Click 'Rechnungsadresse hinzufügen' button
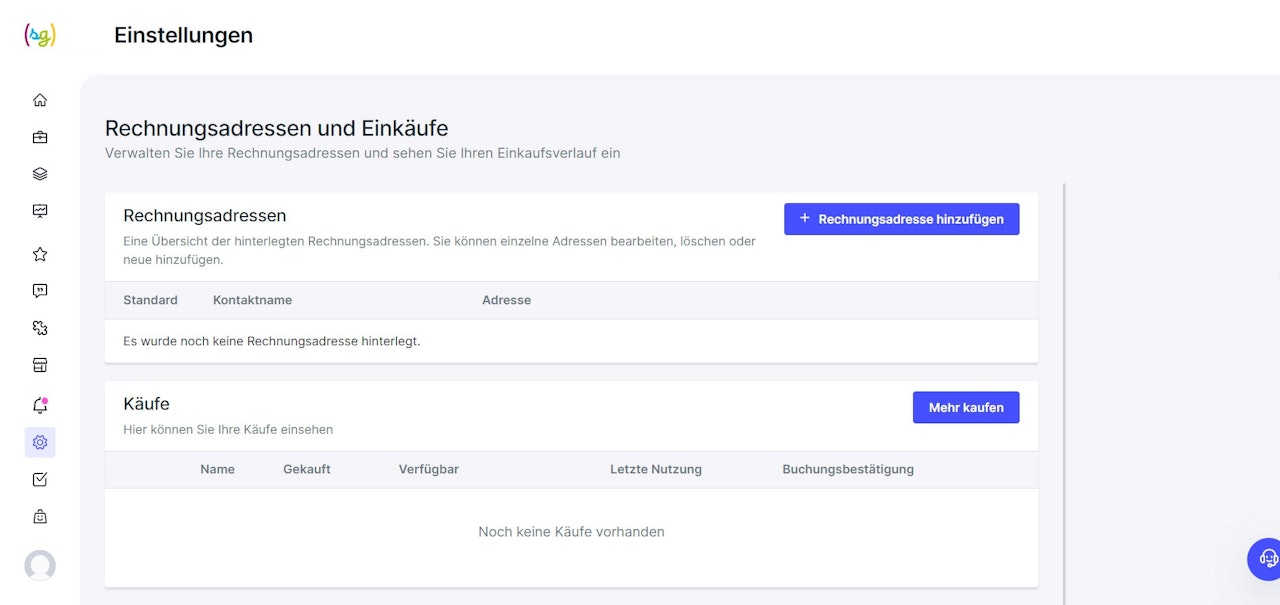The height and width of the screenshot is (605, 1280). point(901,219)
